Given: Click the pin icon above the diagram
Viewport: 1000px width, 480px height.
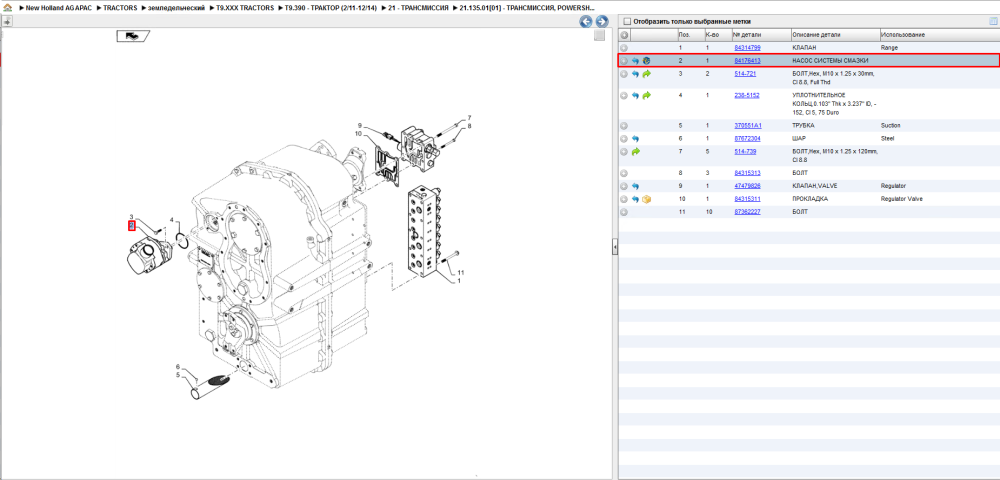Looking at the screenshot, I should (x=7, y=22).
